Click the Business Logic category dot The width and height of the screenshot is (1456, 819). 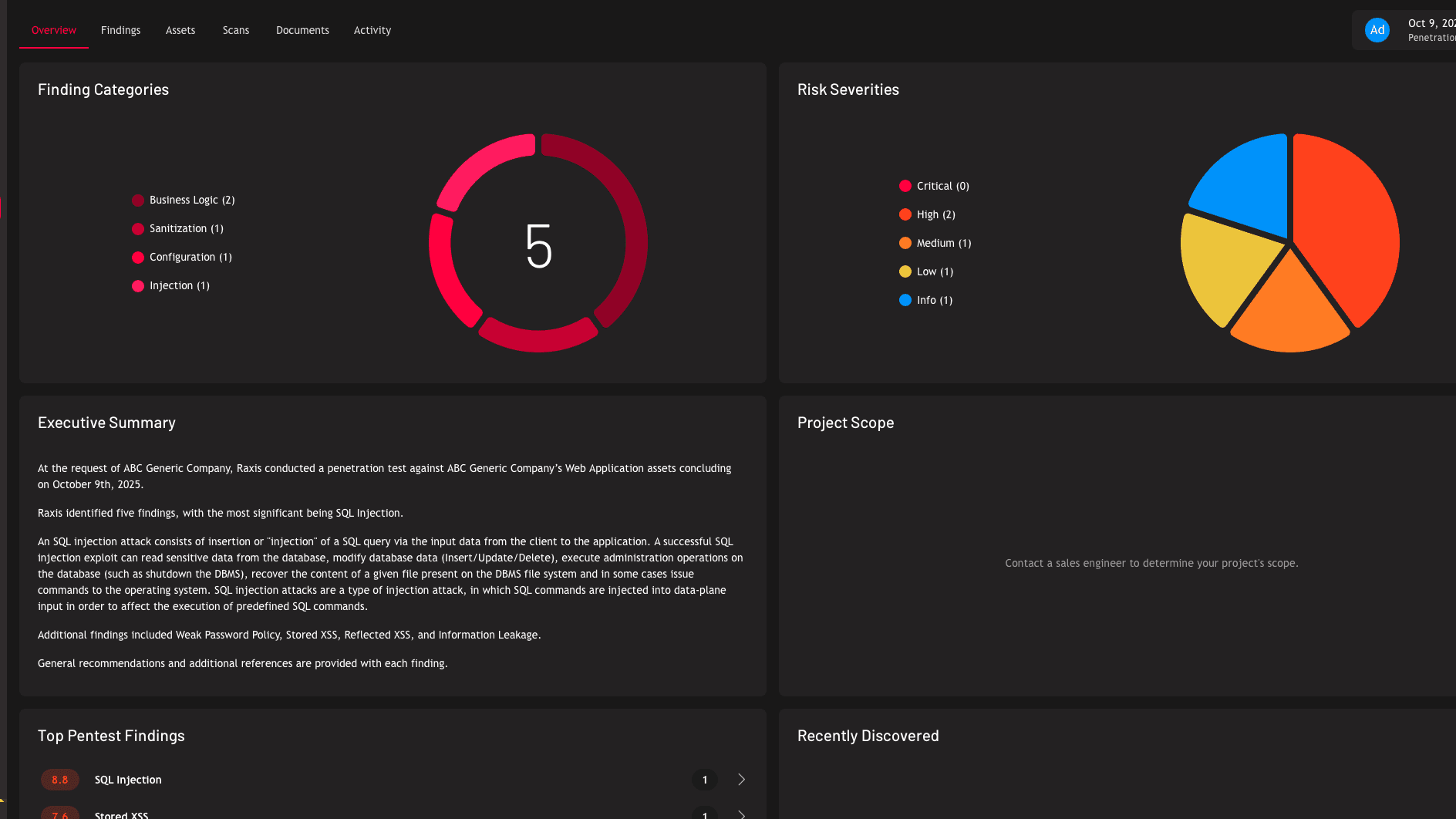[137, 200]
